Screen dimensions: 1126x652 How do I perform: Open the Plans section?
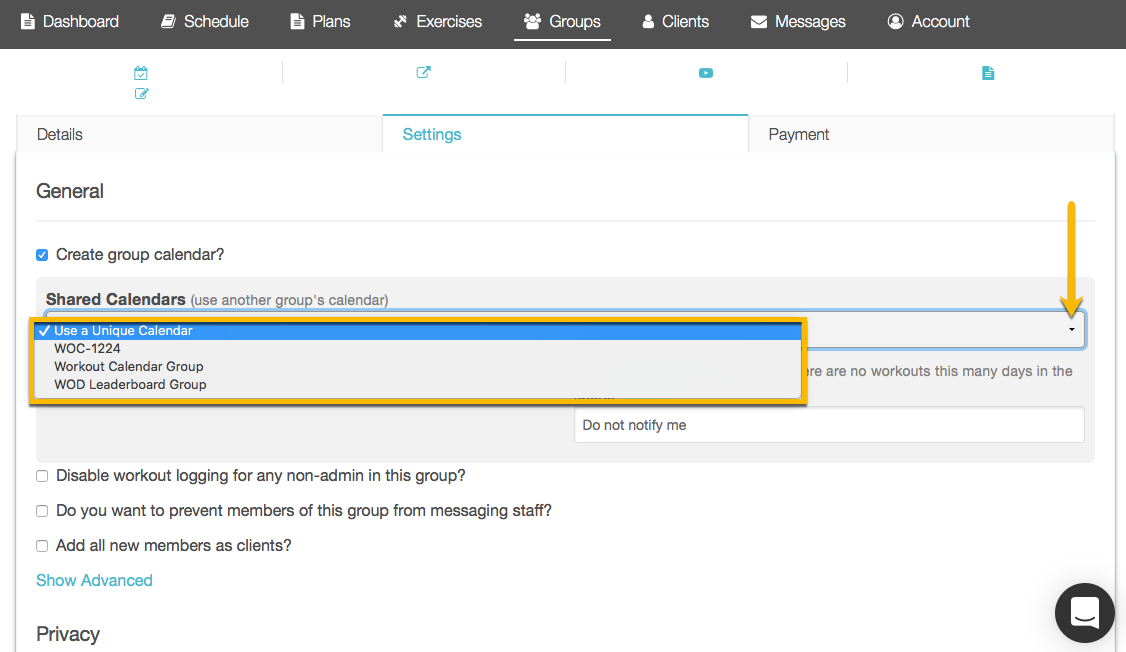point(320,22)
